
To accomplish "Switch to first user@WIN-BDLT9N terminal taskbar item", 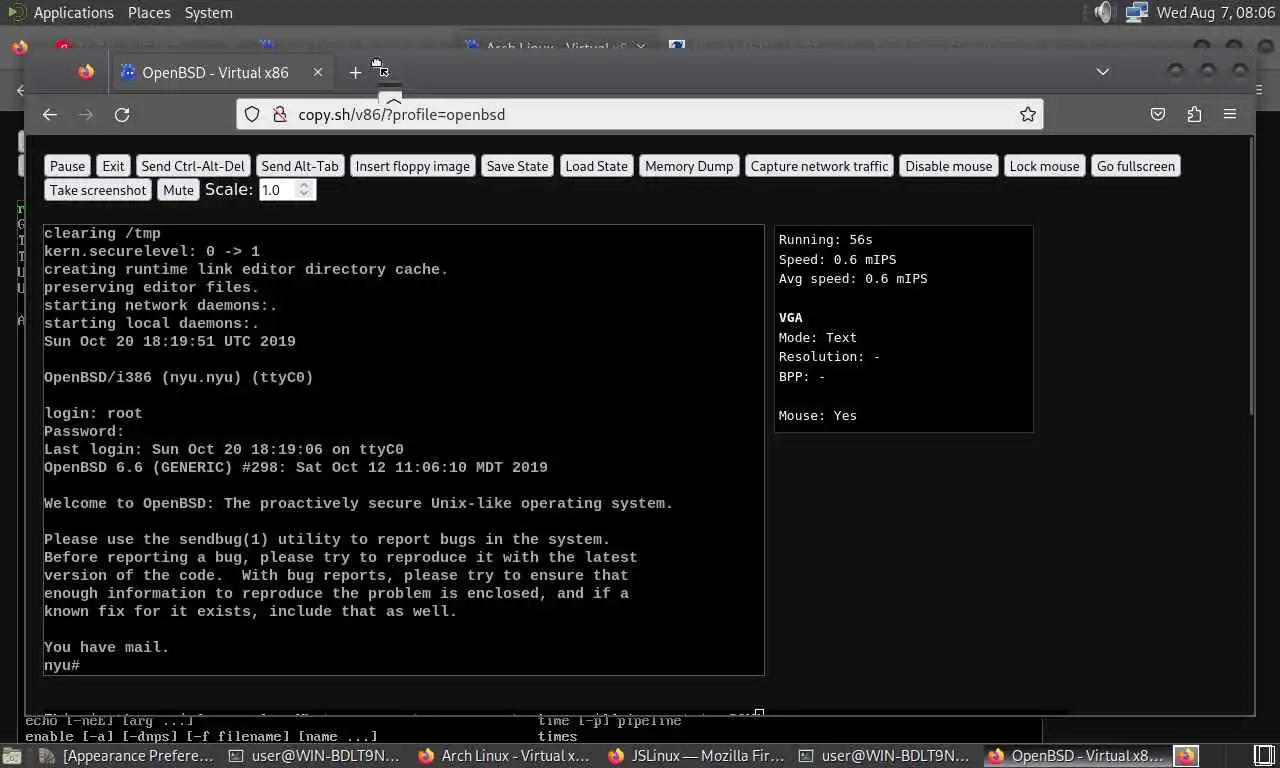I will pyautogui.click(x=314, y=756).
